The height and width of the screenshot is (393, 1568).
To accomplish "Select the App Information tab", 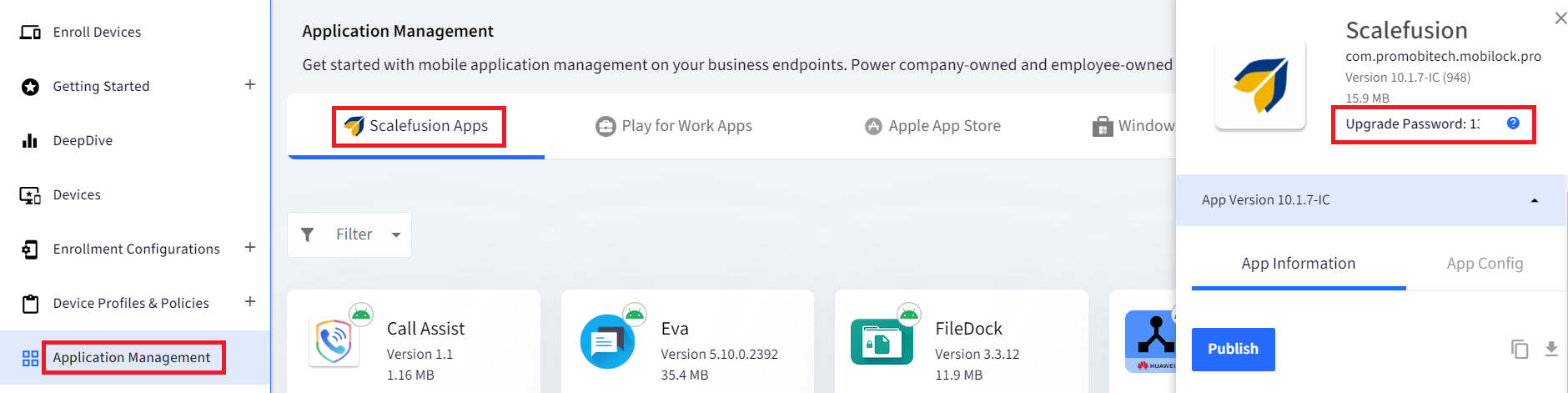I will (x=1299, y=264).
